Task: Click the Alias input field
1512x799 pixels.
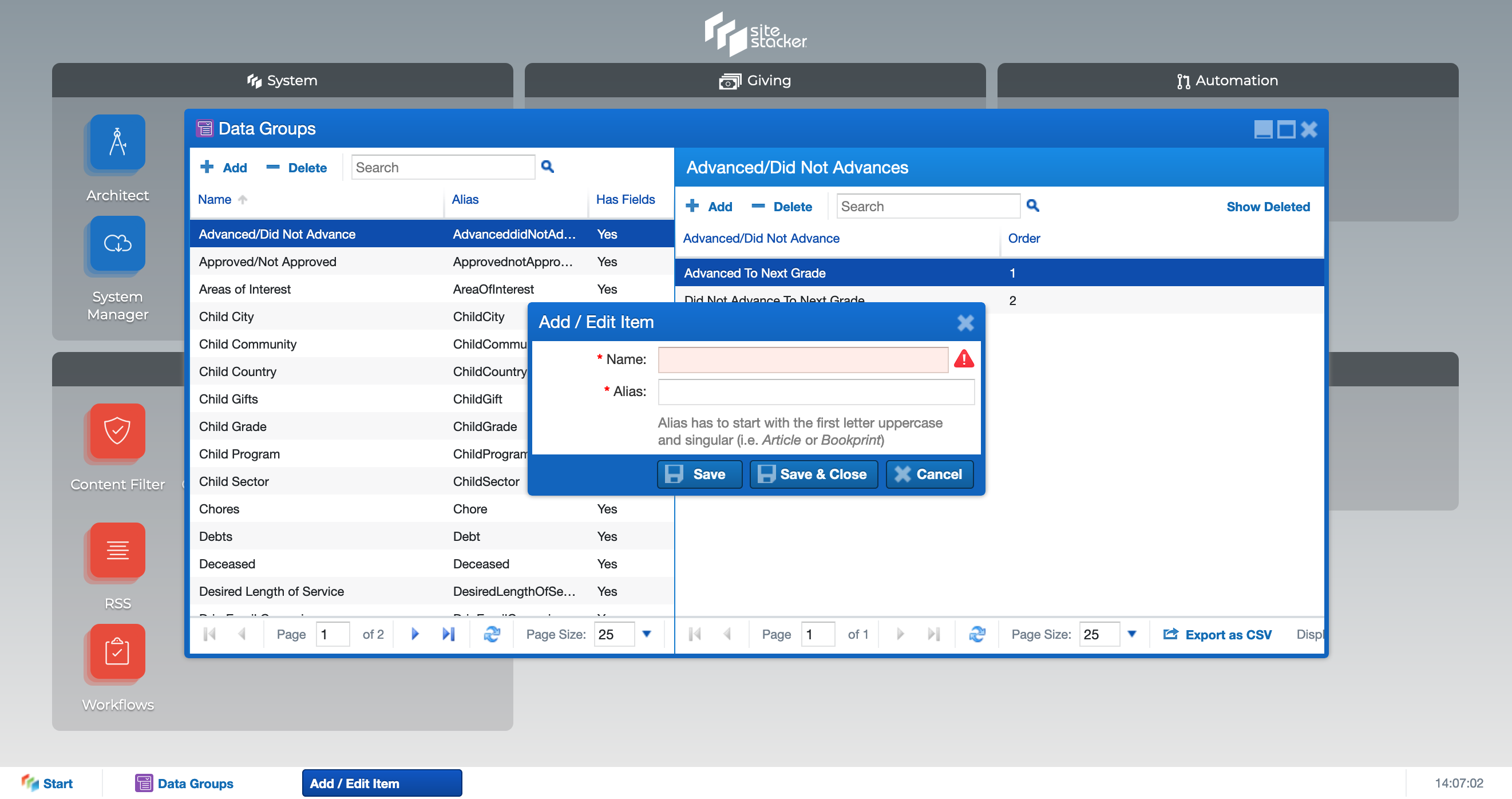Action: pos(816,391)
